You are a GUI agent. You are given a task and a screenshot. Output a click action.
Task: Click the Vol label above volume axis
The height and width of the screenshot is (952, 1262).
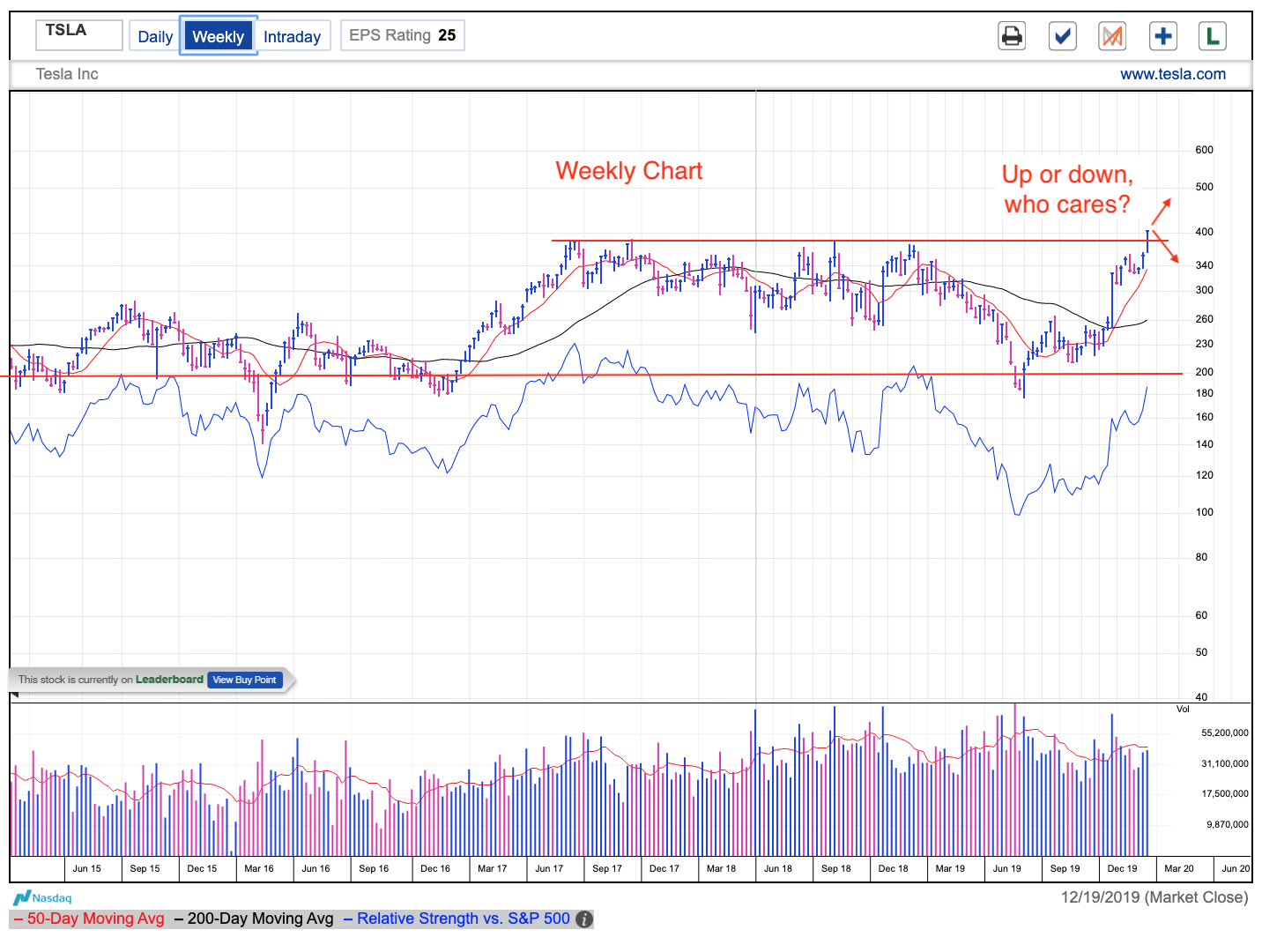[1183, 709]
